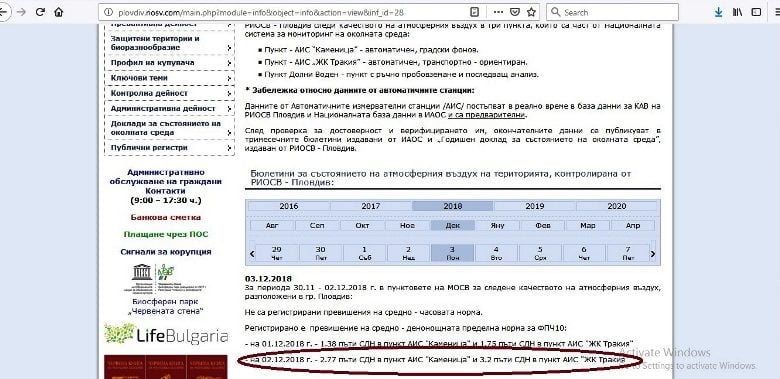Expand the Контролна дейност menu item
The image size is (780, 379).
(170, 93)
